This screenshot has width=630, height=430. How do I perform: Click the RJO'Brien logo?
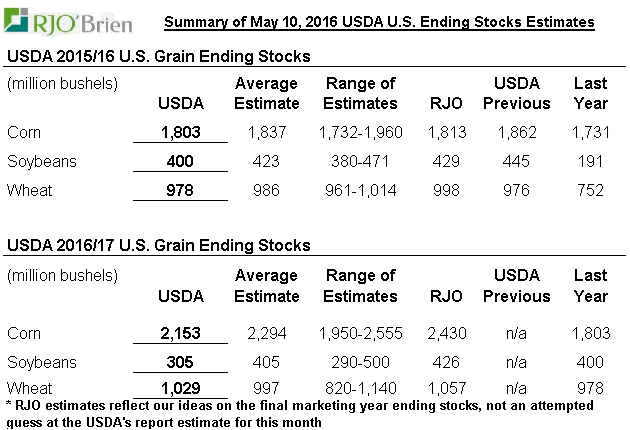(67, 22)
